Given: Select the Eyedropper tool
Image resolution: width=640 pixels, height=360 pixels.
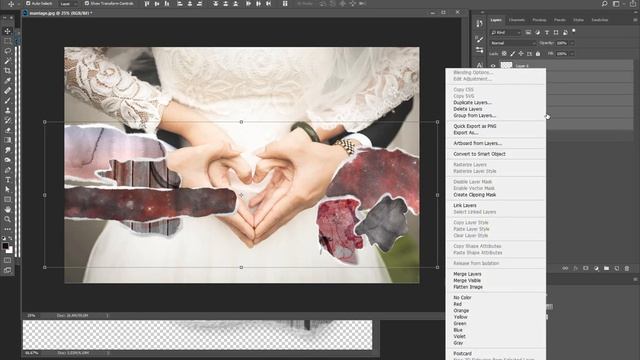Looking at the screenshot, I should click(x=7, y=80).
